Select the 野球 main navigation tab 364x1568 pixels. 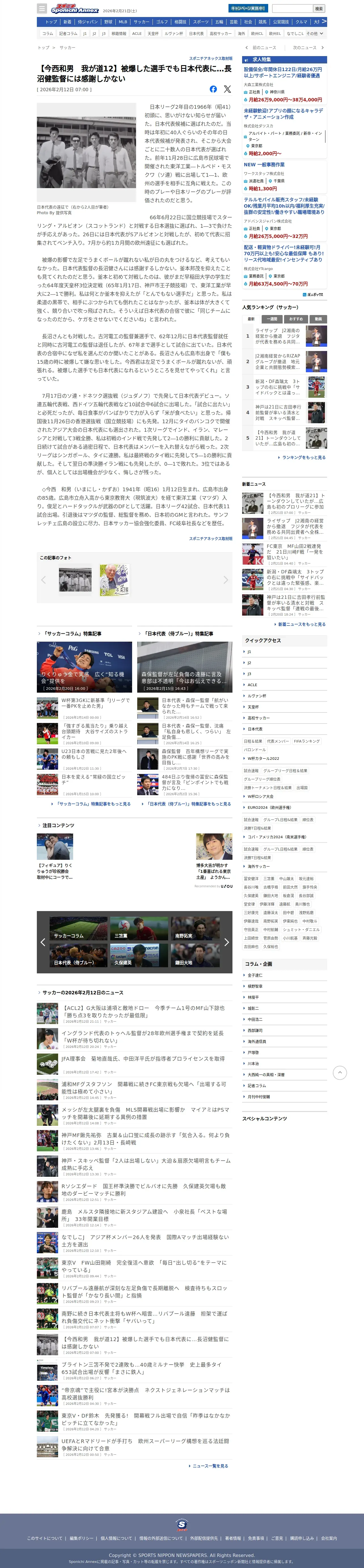tap(108, 22)
